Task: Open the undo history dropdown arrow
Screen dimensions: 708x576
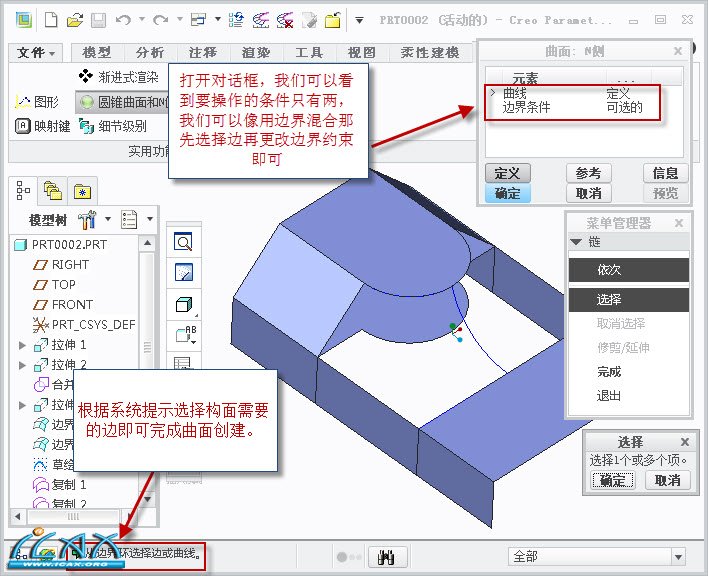Action: click(142, 19)
